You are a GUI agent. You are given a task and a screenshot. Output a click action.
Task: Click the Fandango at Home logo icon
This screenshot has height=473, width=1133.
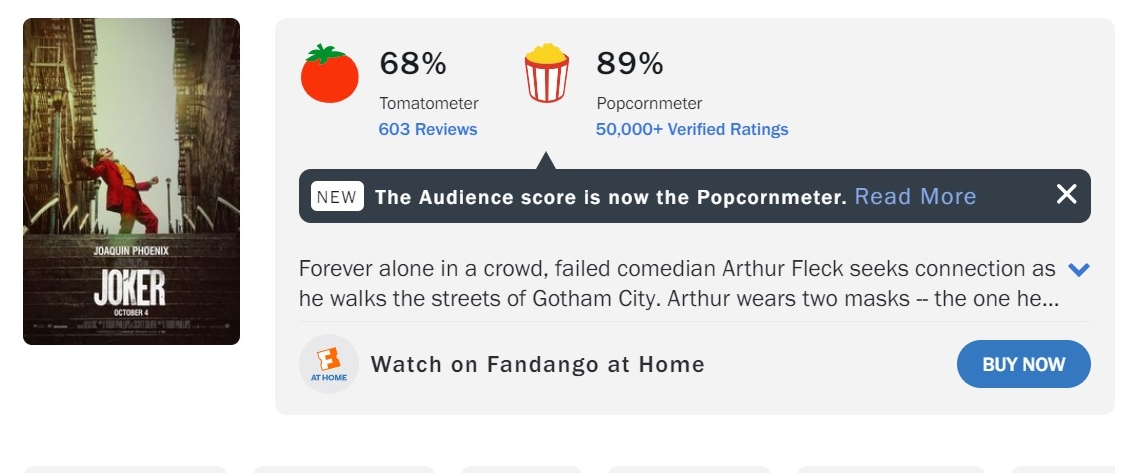[328, 364]
